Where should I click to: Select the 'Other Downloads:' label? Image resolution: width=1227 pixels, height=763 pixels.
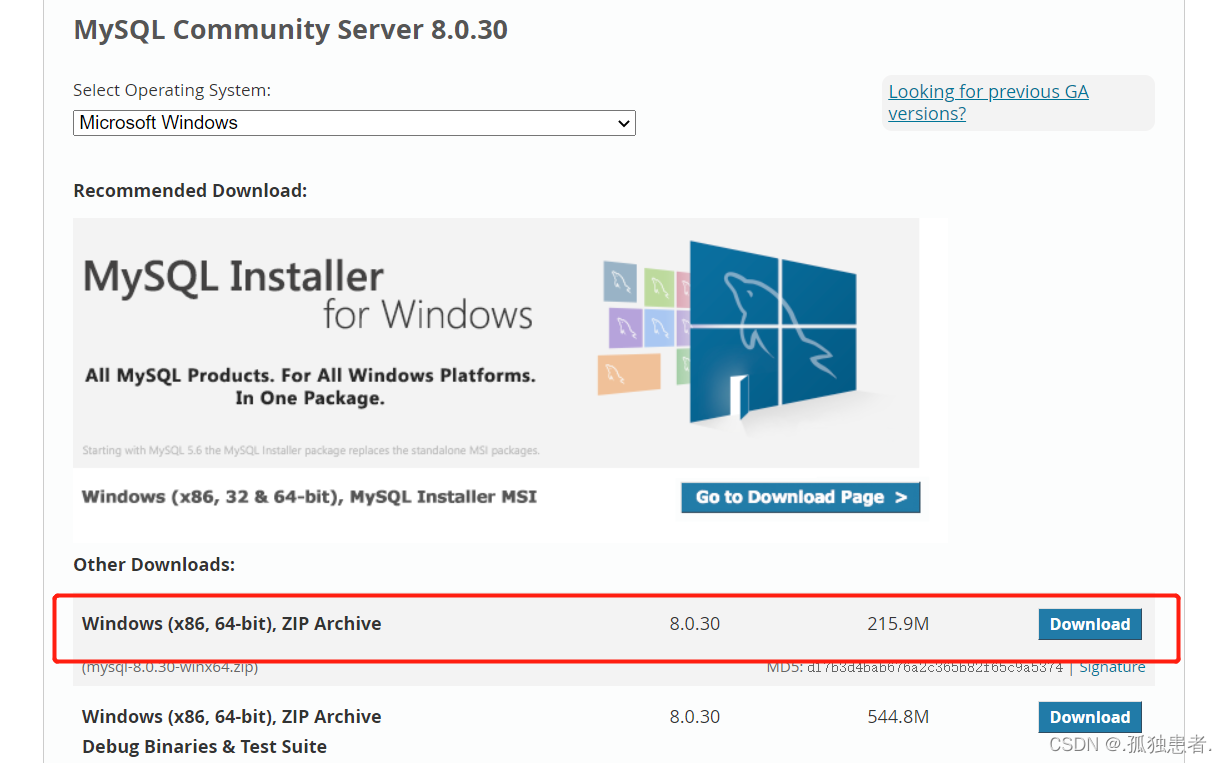coord(154,565)
